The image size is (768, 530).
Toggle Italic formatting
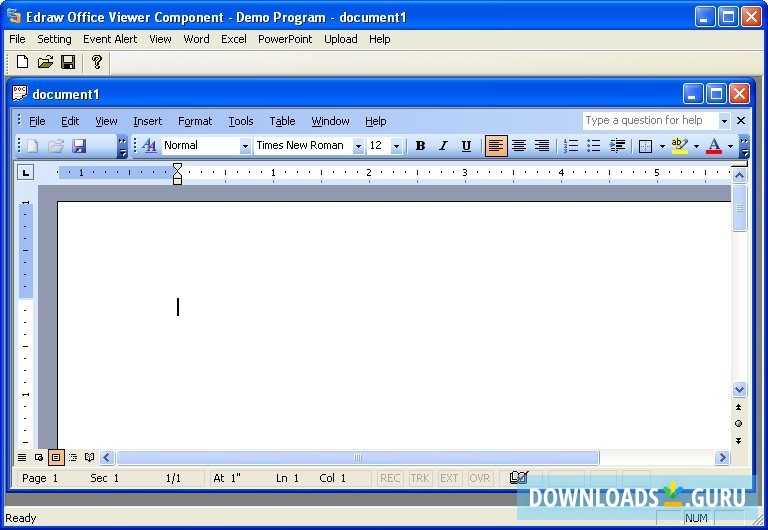click(x=443, y=145)
